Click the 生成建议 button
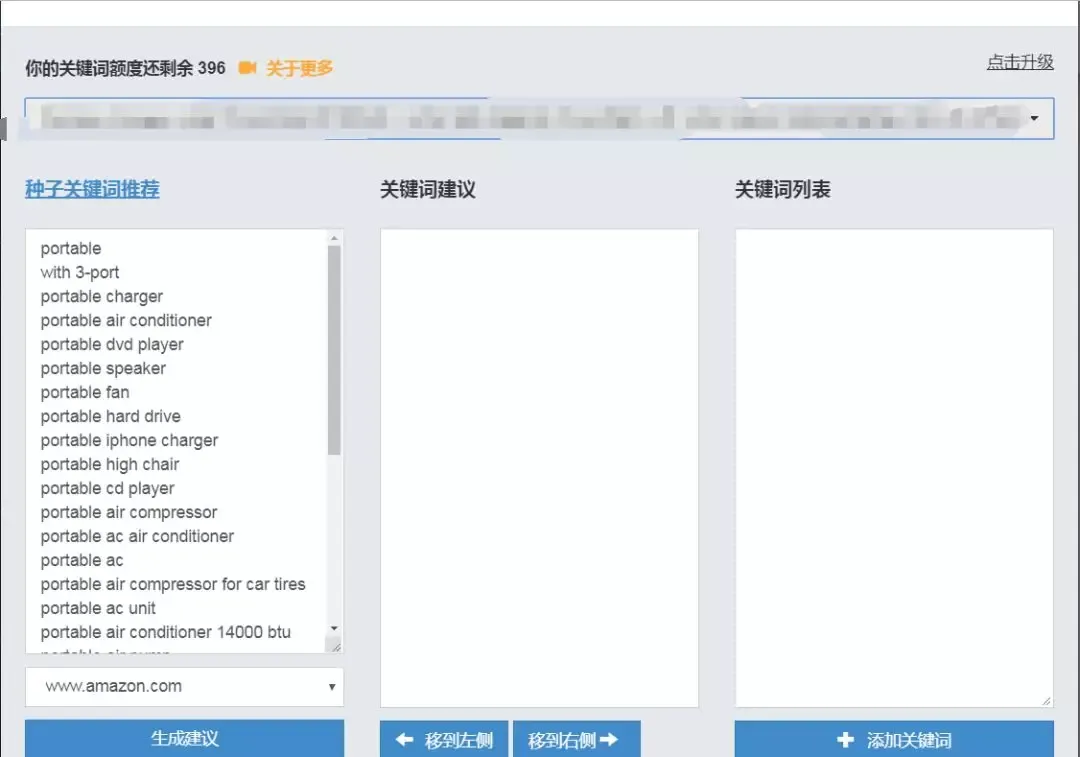1080x757 pixels. [x=185, y=738]
